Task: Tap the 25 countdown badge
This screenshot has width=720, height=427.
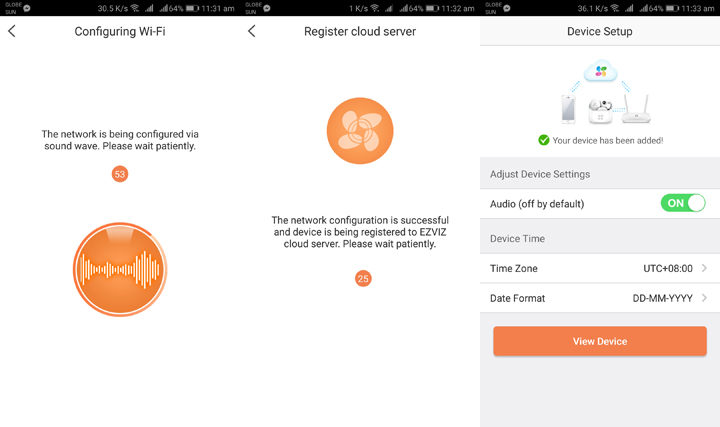Action: point(363,278)
